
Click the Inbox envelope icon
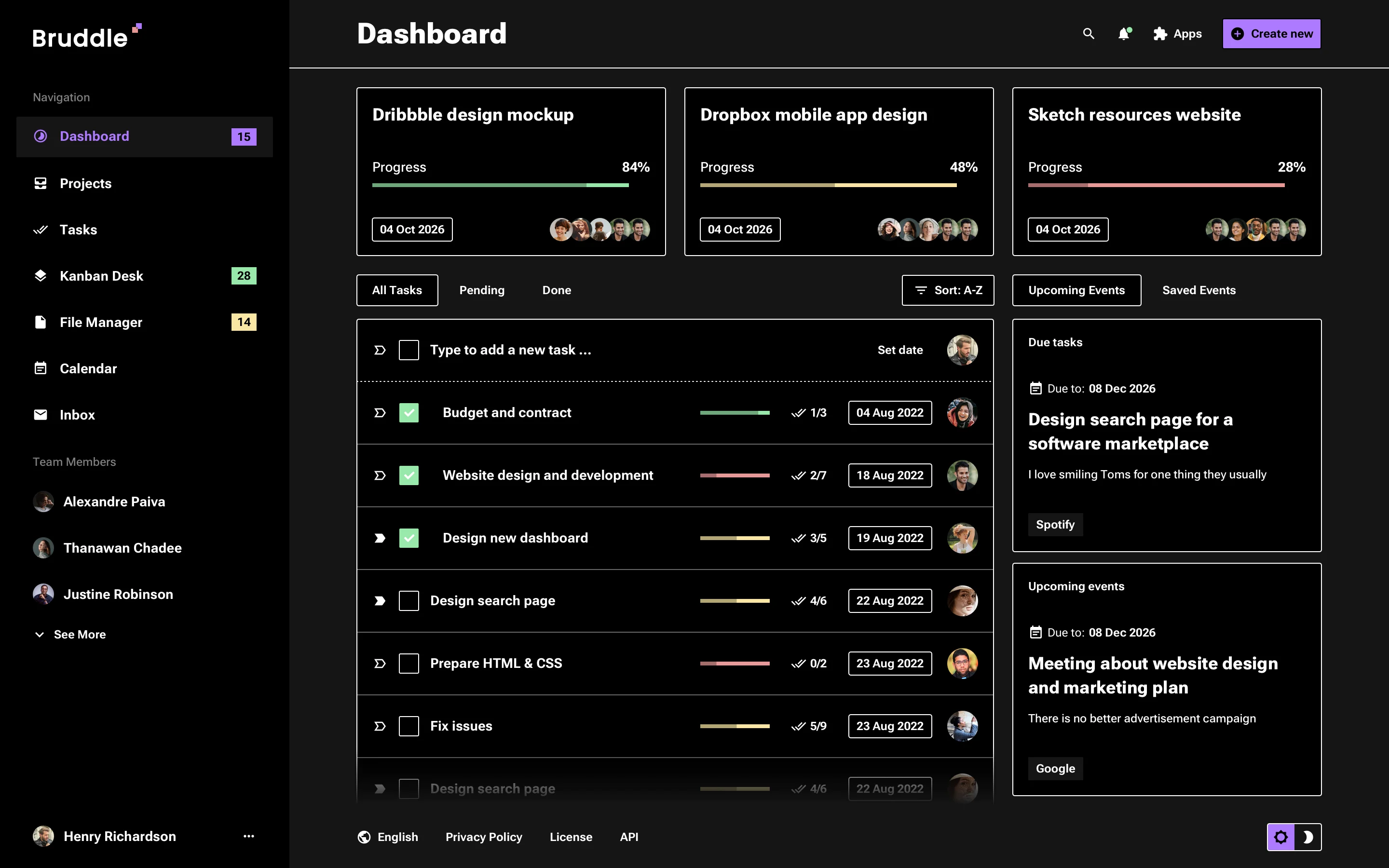point(40,415)
